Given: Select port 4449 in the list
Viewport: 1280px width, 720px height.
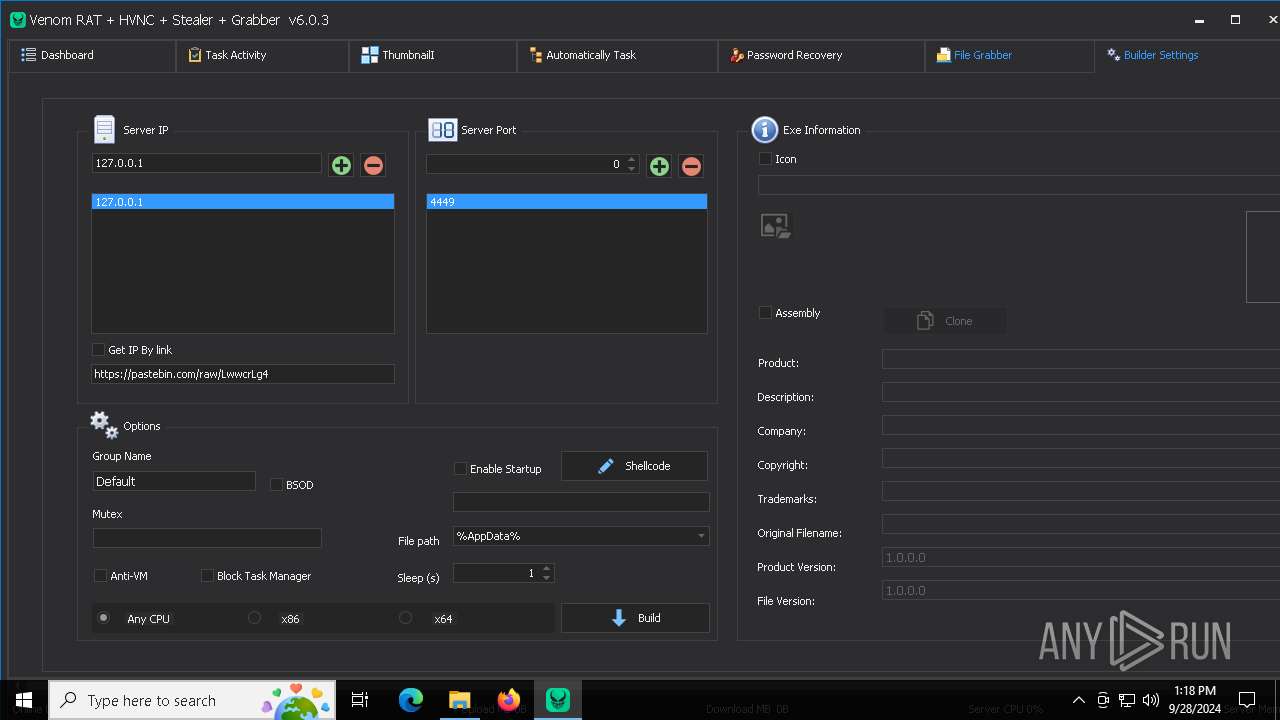Looking at the screenshot, I should tap(567, 202).
